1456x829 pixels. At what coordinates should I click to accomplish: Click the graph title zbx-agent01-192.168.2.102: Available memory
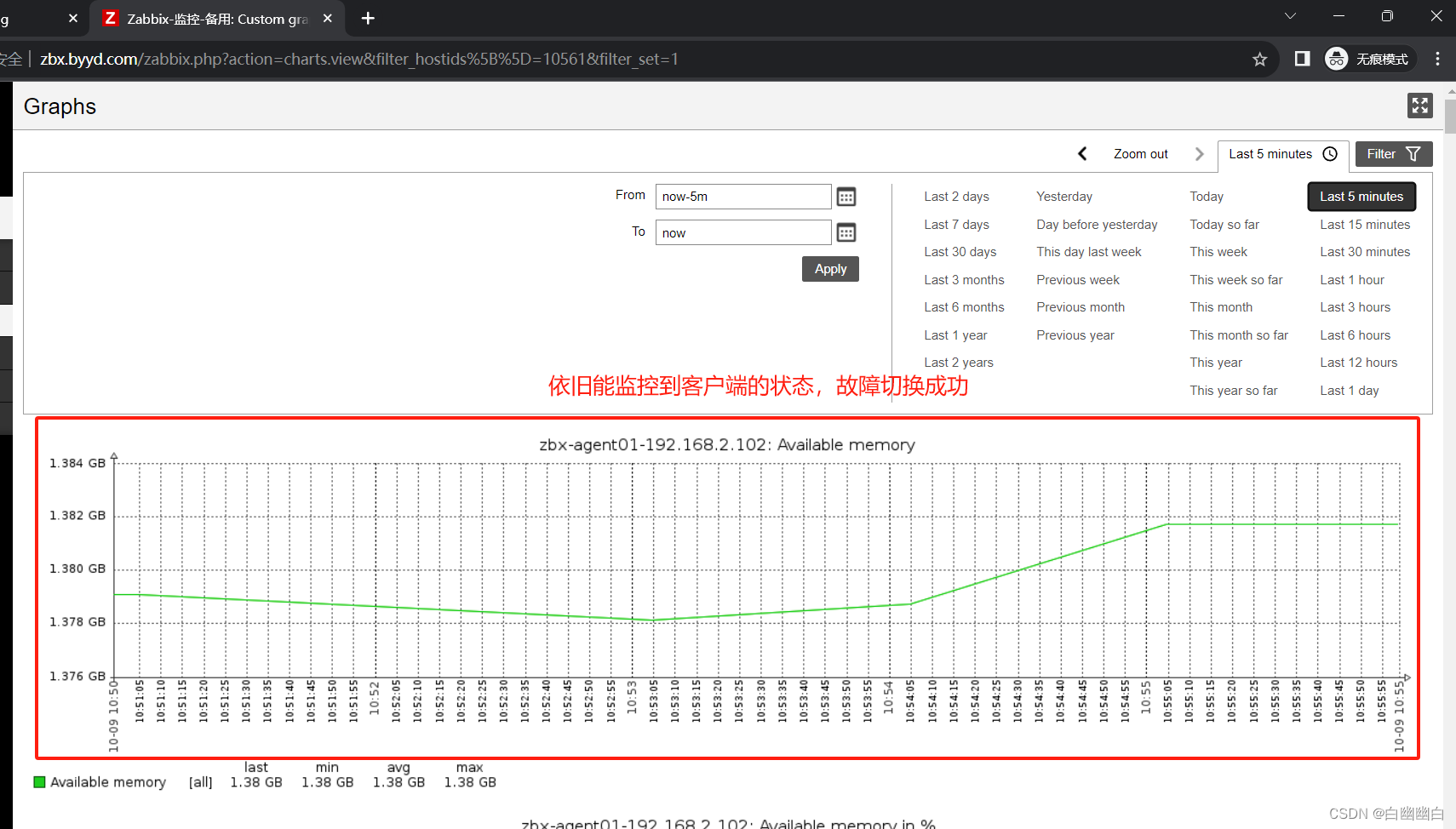coord(727,445)
